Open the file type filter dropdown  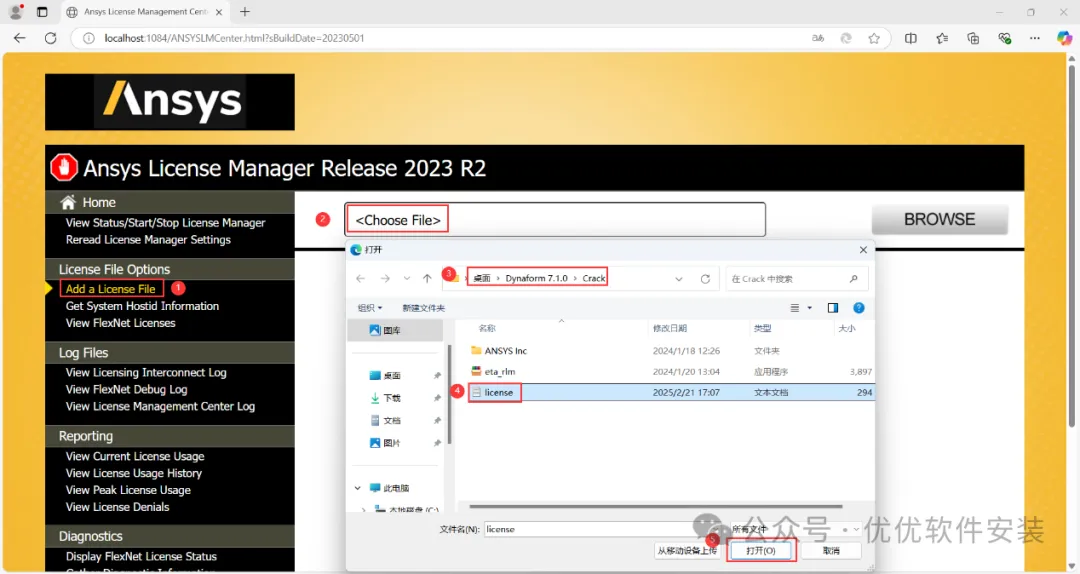[795, 529]
